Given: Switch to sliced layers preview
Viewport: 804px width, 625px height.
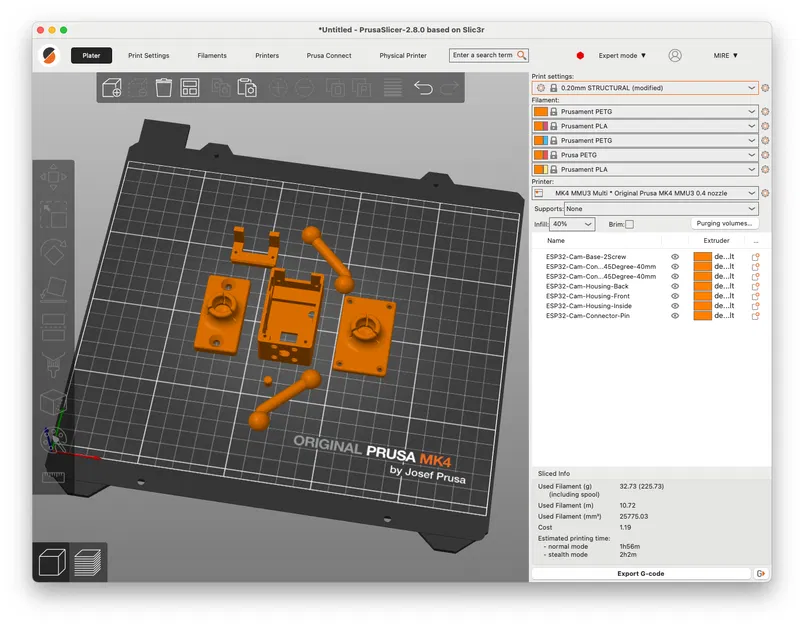Looking at the screenshot, I should [x=88, y=562].
